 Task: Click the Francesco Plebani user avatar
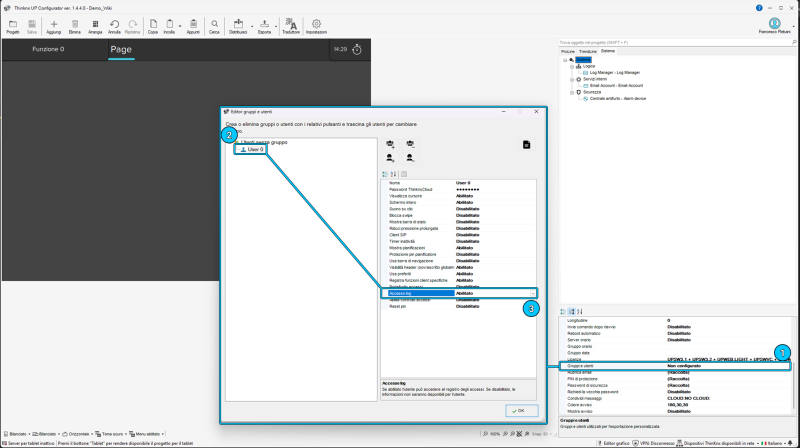tap(774, 23)
